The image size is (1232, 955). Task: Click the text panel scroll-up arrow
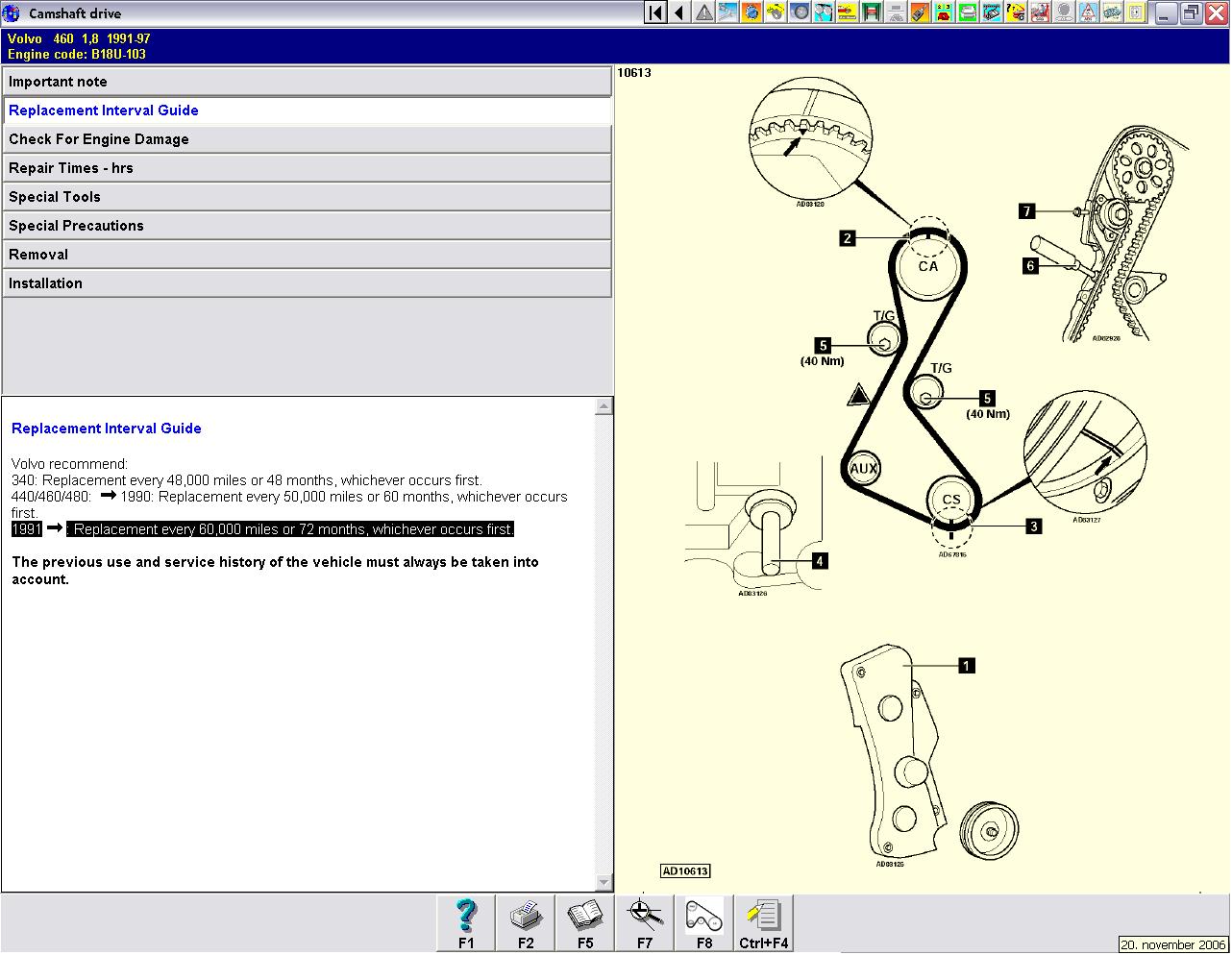point(604,406)
